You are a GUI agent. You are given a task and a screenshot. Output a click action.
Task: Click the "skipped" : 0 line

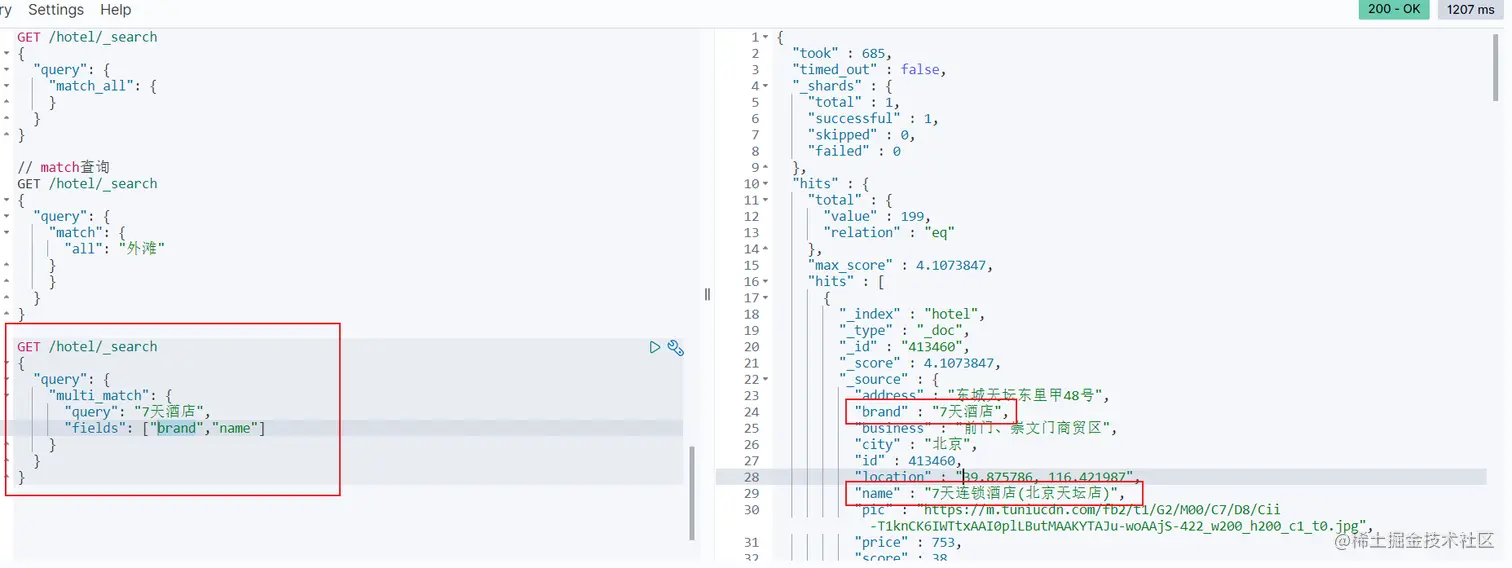coord(861,135)
